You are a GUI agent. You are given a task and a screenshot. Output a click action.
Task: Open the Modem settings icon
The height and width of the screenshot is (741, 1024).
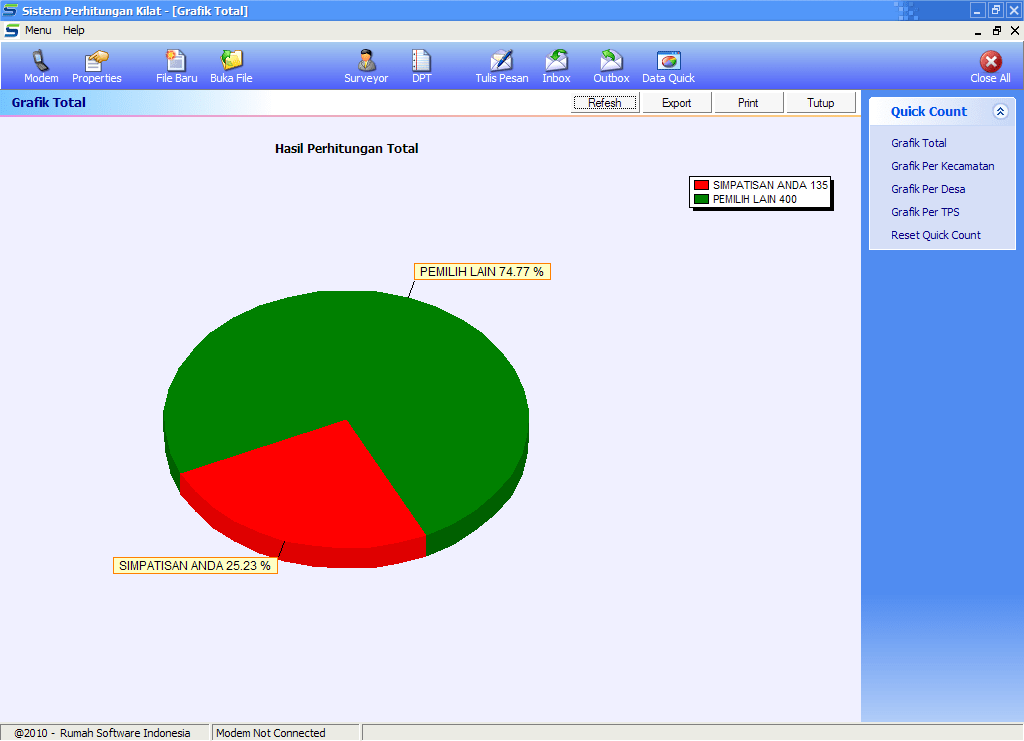pos(41,62)
